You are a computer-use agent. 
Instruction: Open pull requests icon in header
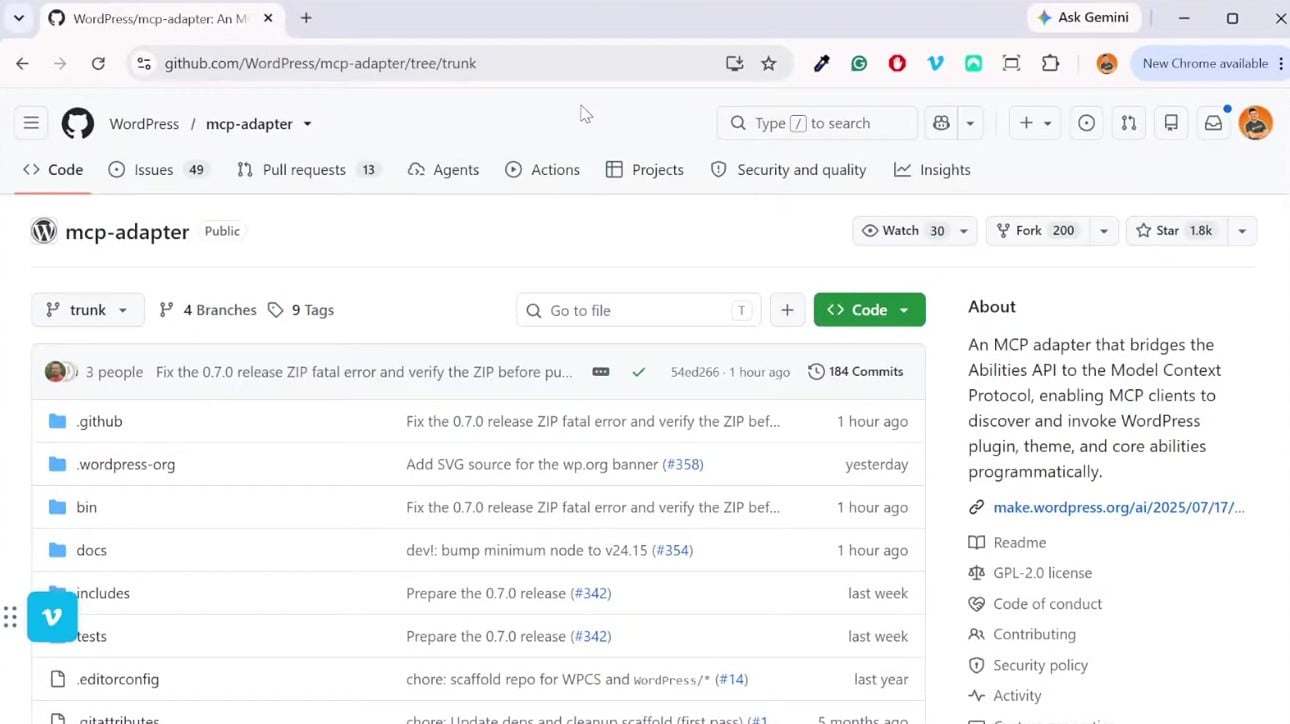pyautogui.click(x=1128, y=123)
